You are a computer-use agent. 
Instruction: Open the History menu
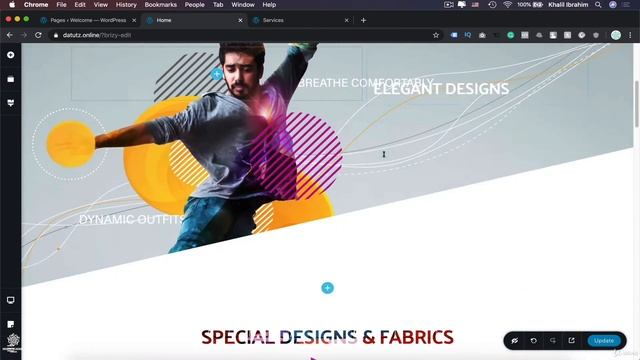point(126,4)
